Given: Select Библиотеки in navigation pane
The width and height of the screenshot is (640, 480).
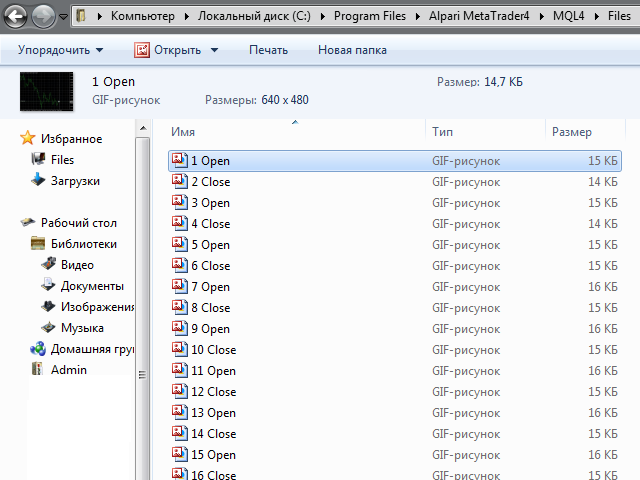Looking at the screenshot, I should pyautogui.click(x=84, y=244).
